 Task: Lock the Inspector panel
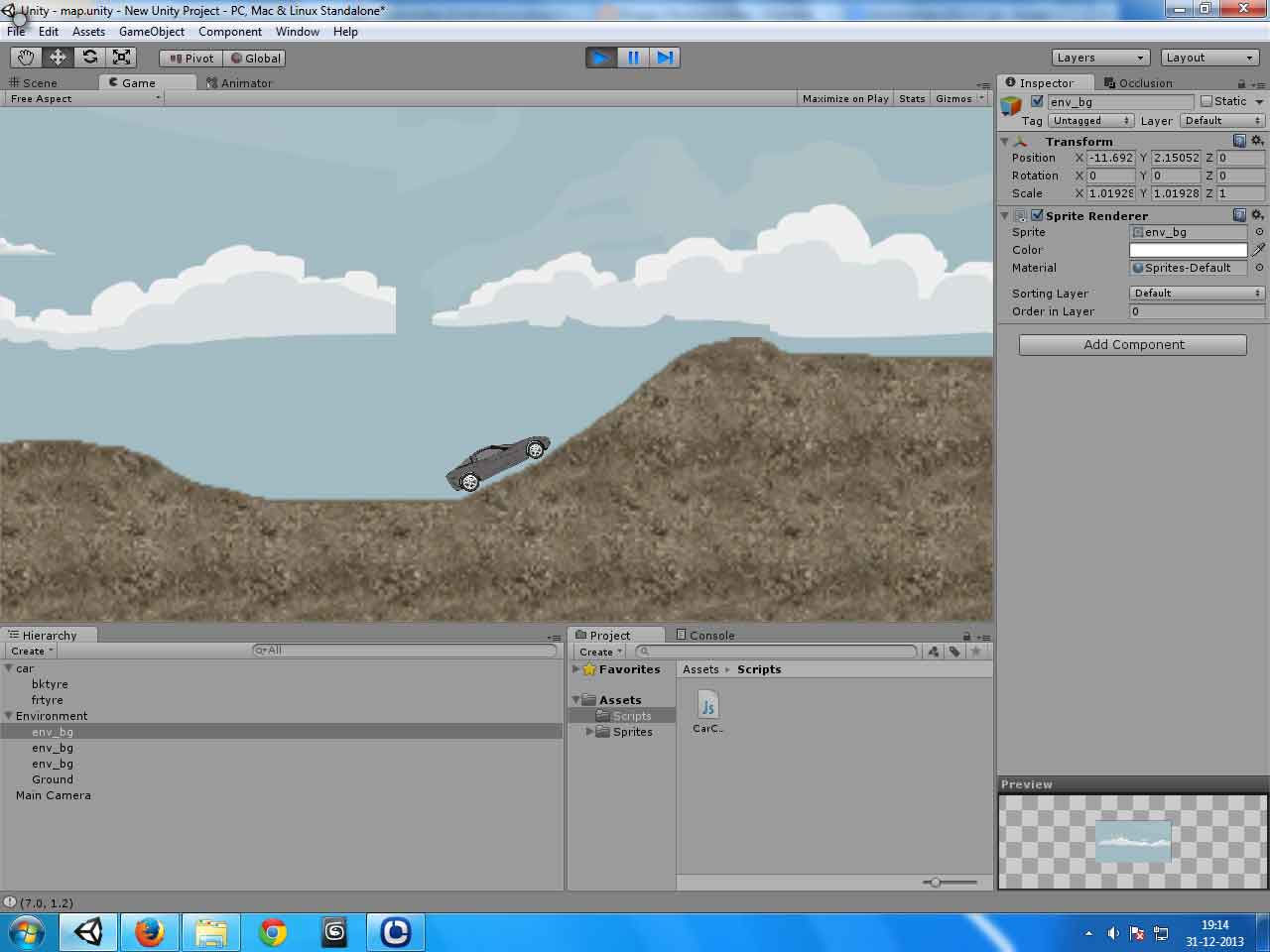1241,84
